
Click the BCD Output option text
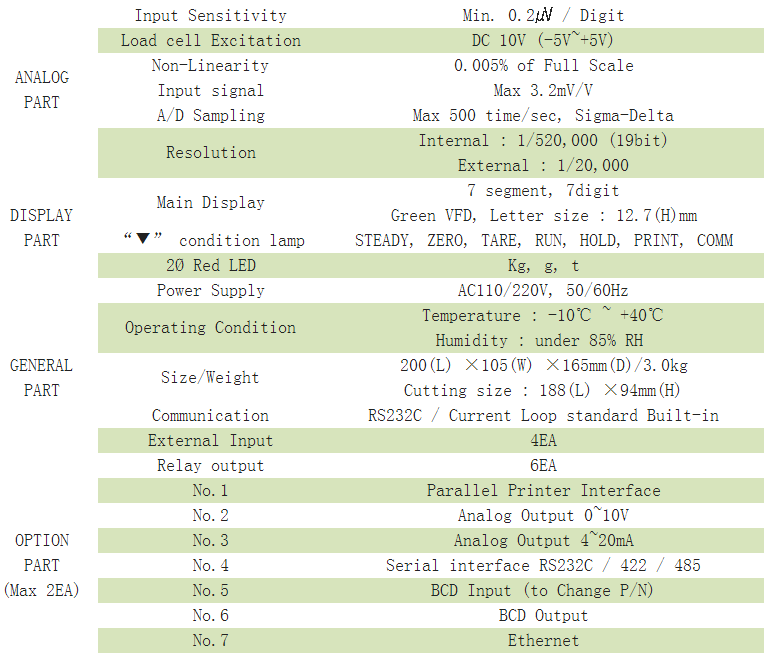[x=543, y=615]
